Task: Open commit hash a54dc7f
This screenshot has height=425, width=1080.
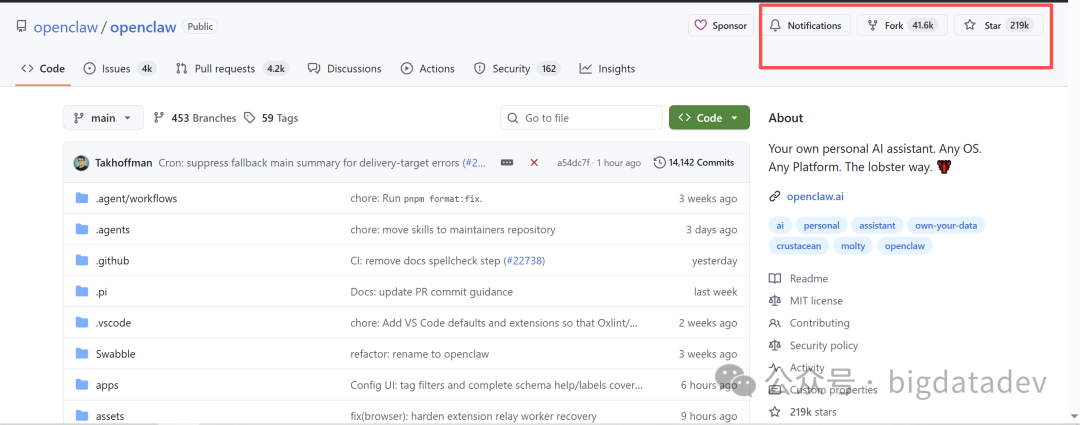Action: point(573,163)
